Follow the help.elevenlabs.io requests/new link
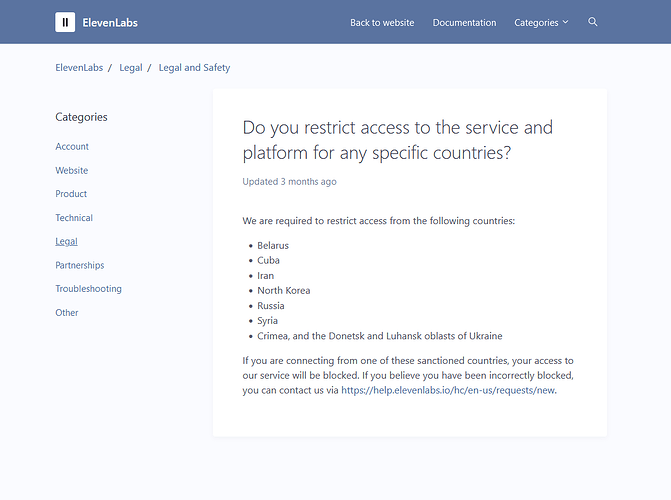The image size is (671, 500). click(x=448, y=390)
